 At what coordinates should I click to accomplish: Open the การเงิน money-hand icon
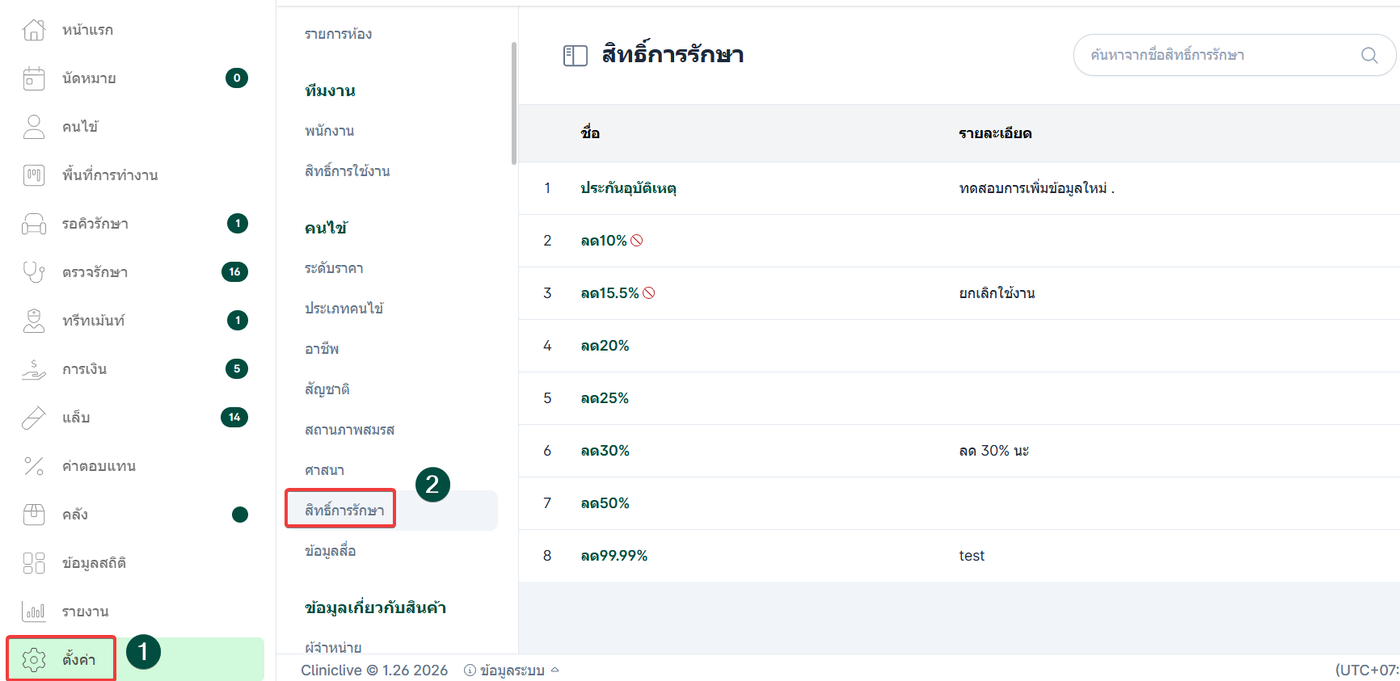(x=34, y=369)
